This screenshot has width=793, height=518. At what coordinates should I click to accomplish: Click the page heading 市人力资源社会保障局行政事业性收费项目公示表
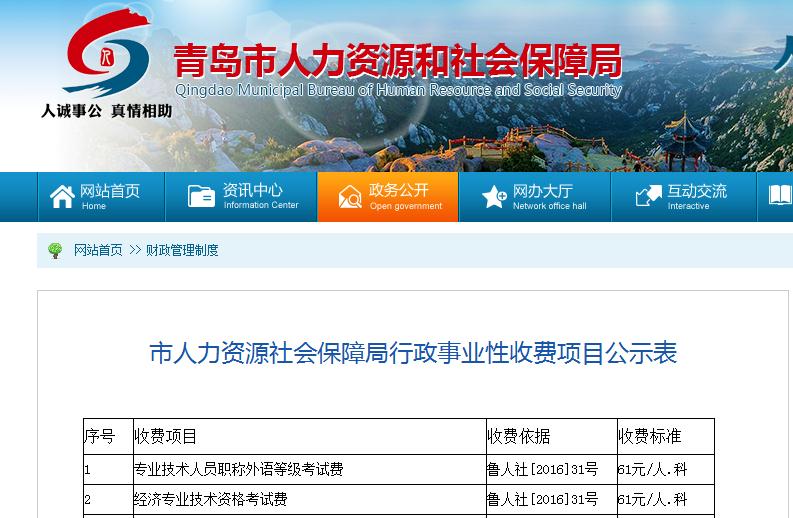(413, 353)
